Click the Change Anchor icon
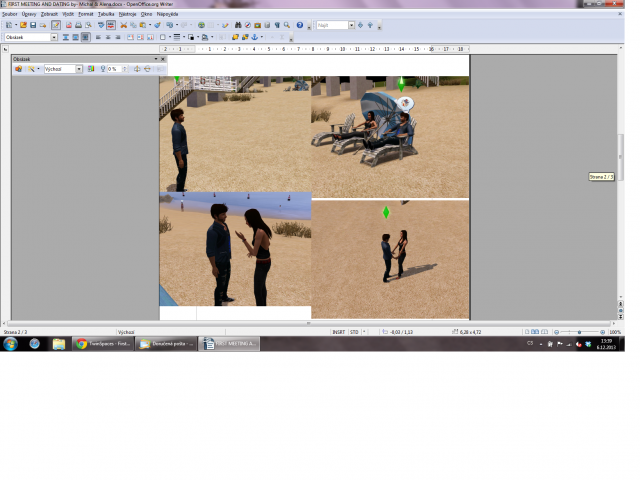The width and height of the screenshot is (640, 480). click(x=254, y=37)
